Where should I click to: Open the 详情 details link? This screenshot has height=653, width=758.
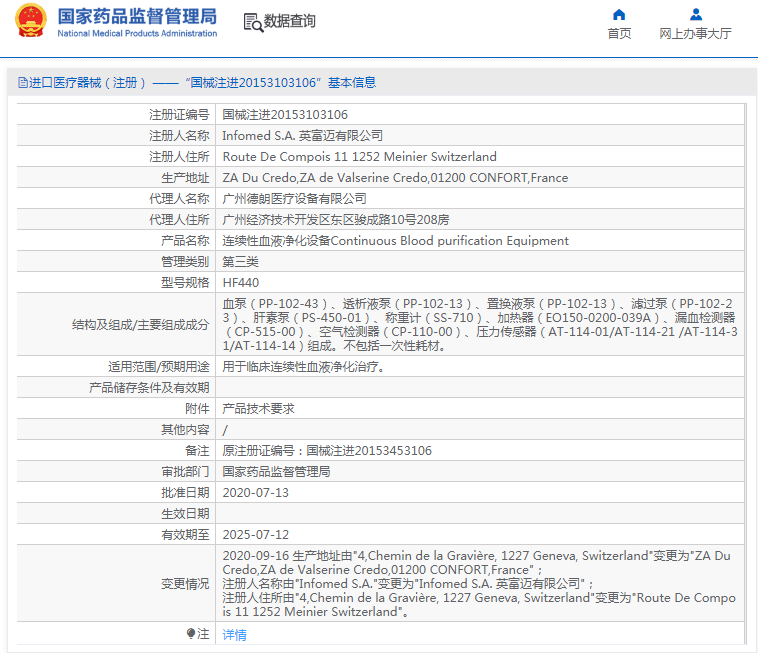(x=234, y=634)
